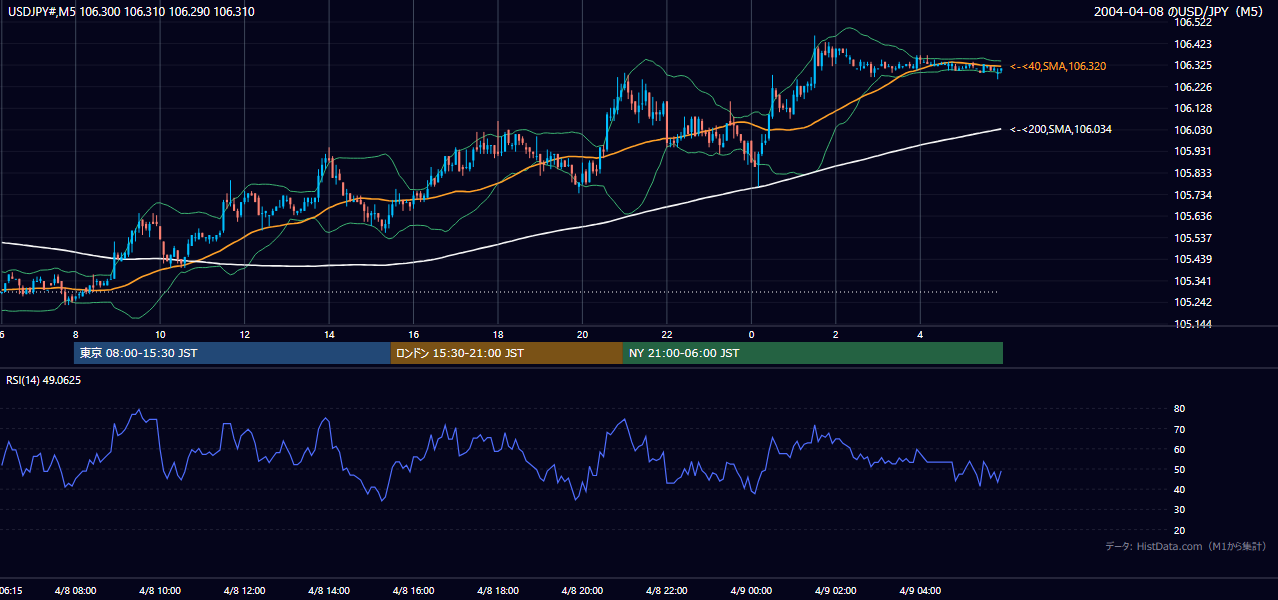Click the 4/8 18:00 date label

[497, 591]
